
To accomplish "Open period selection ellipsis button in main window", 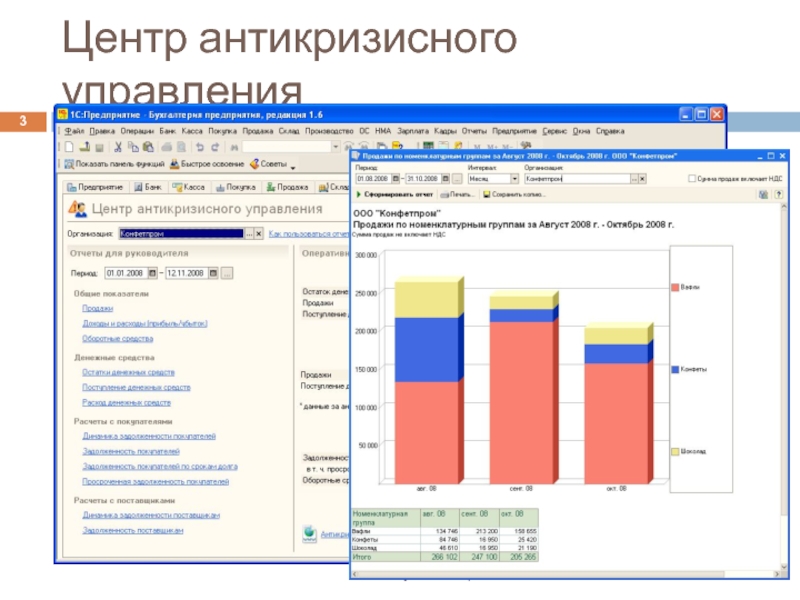I will [x=227, y=273].
